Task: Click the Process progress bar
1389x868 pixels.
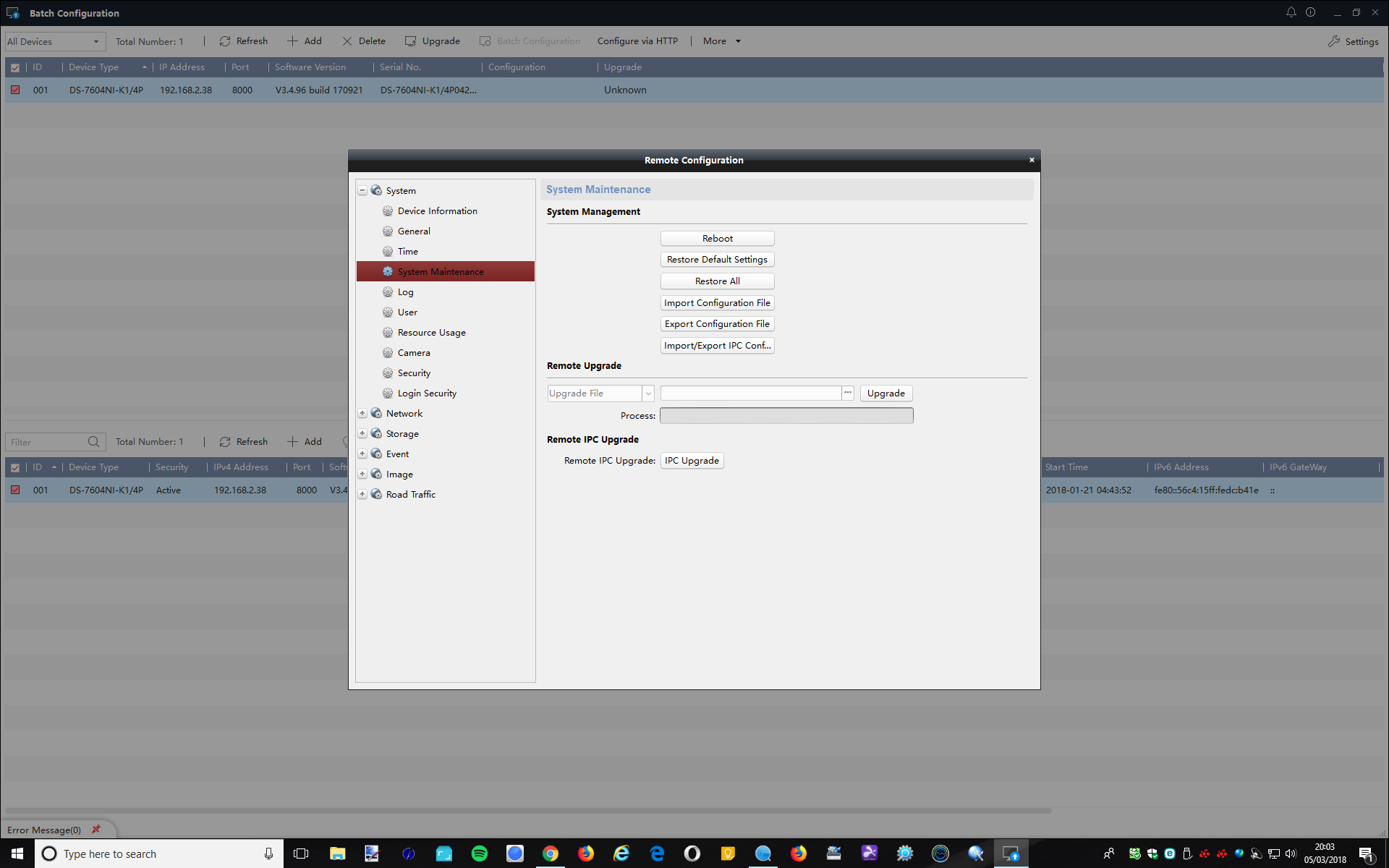Action: tap(786, 415)
